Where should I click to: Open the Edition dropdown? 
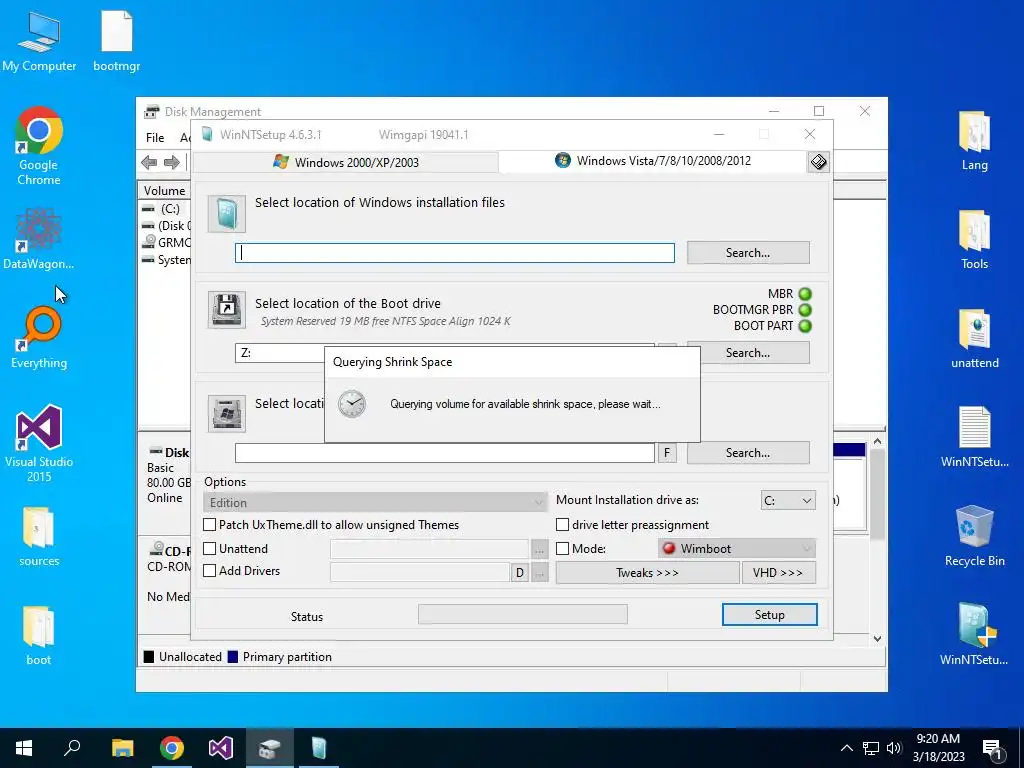375,502
